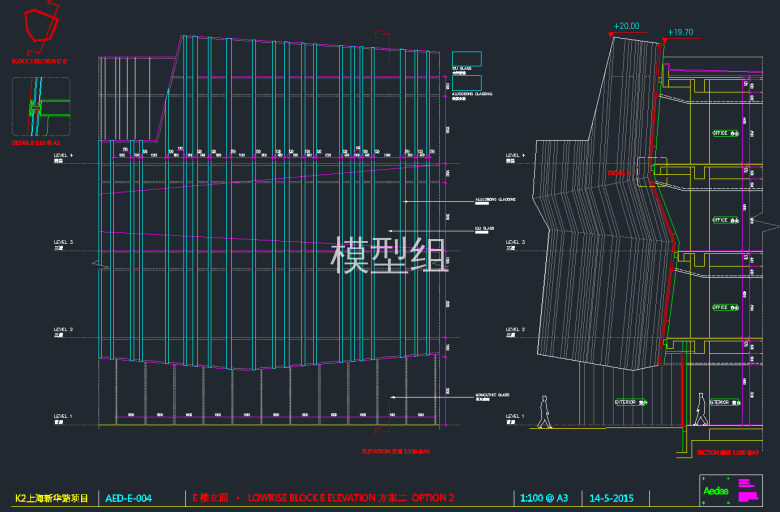780x512 pixels.
Task: Select the LEVEL 4 label beside the section
Action: tap(515, 158)
